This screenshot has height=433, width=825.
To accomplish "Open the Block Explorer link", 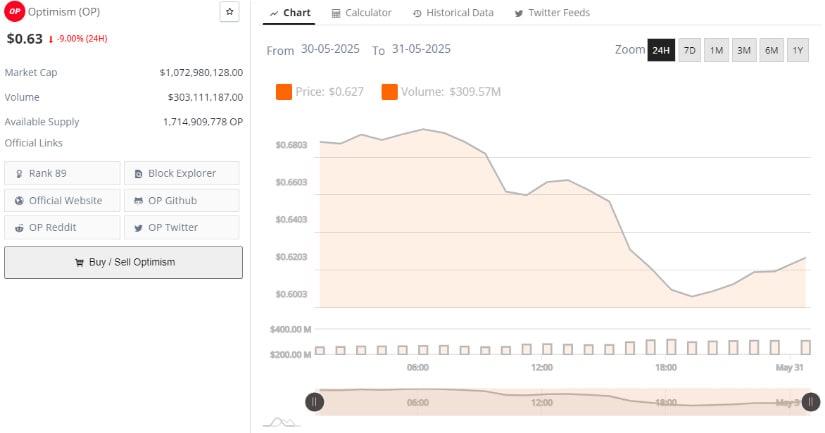I will pyautogui.click(x=182, y=173).
